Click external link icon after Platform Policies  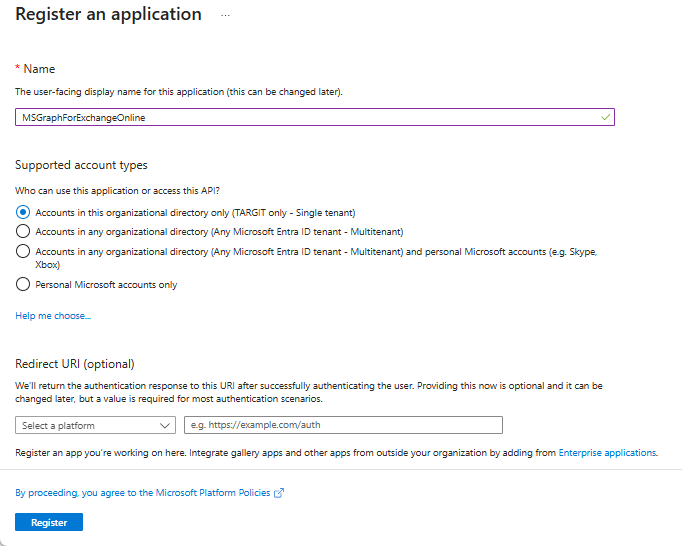279,493
